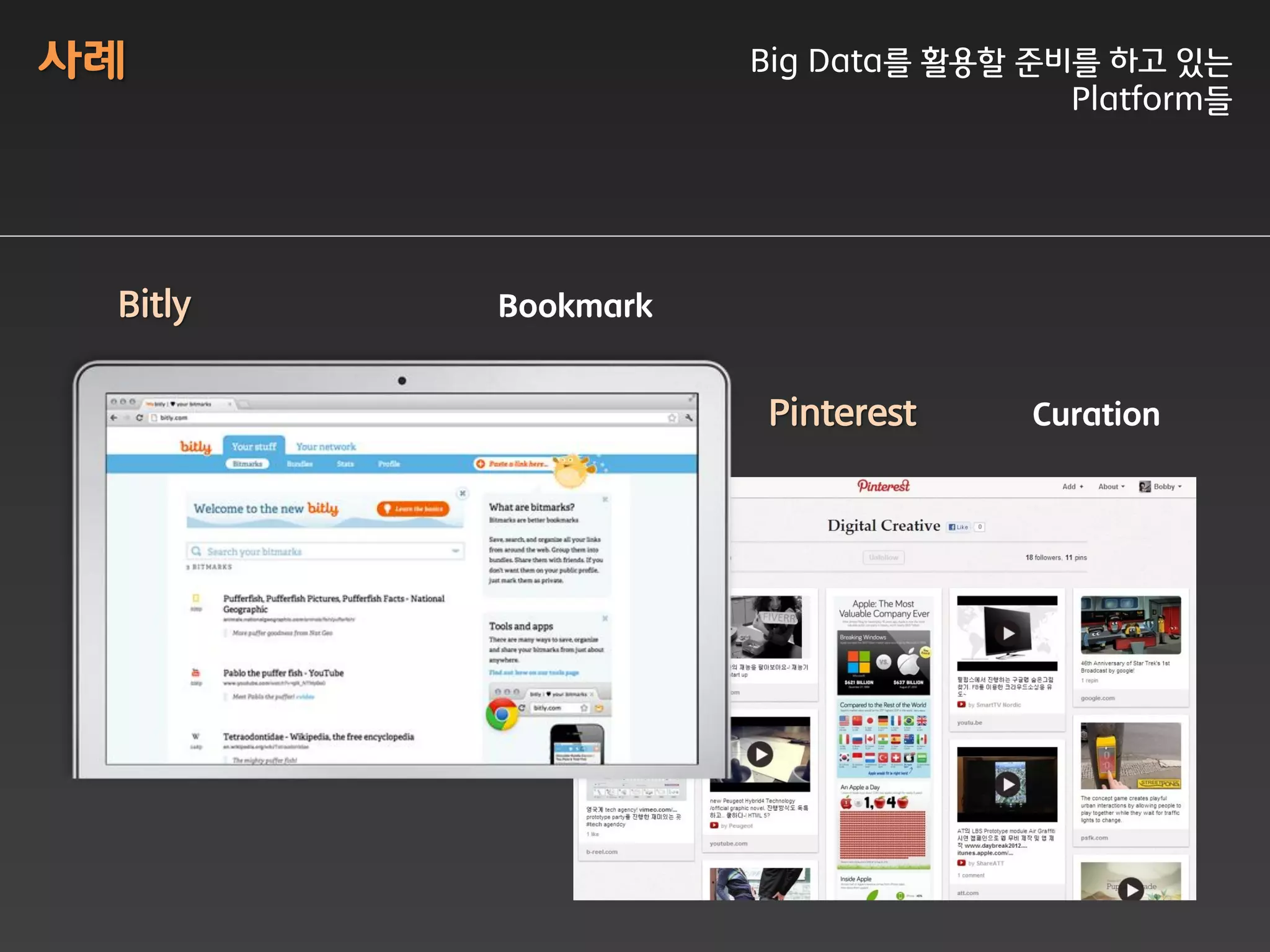Click the Wikipedia W icon beside Tetraodontidae
Screen dimensions: 1270x952
tap(196, 736)
